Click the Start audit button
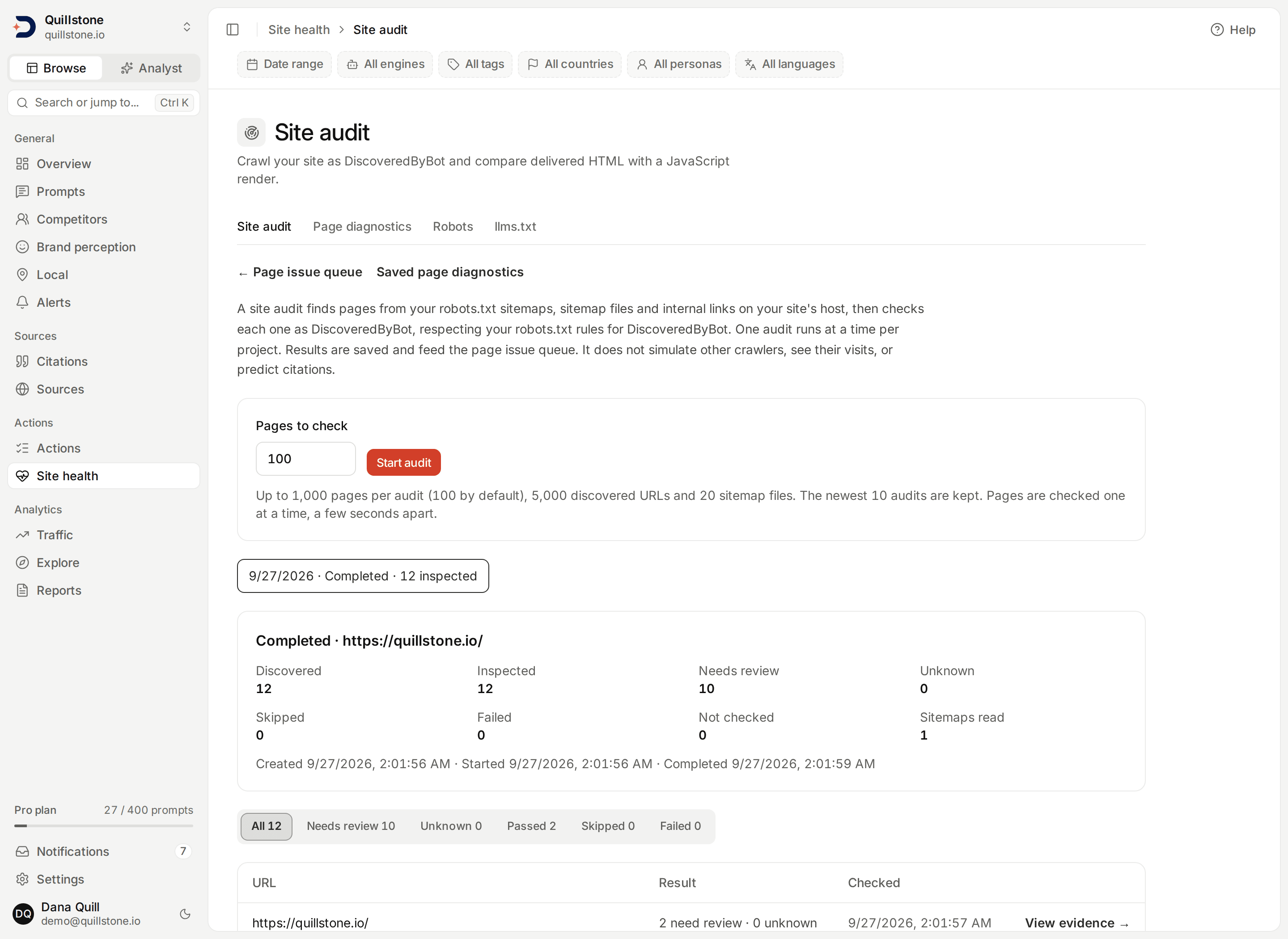Screen dimensions: 1288x939 pyautogui.click(x=403, y=463)
